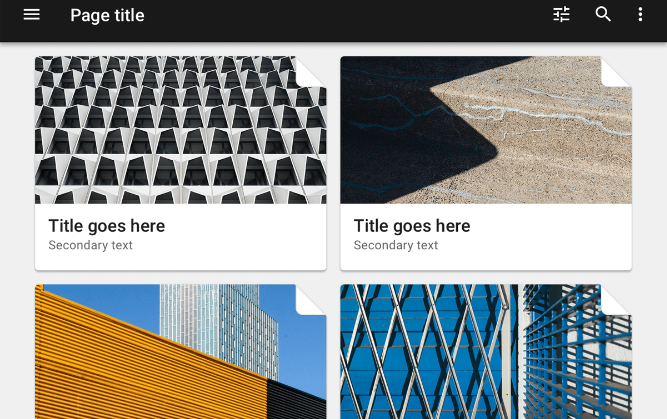Open the shadow-on-concrete card image
This screenshot has width=667, height=419.
486,130
